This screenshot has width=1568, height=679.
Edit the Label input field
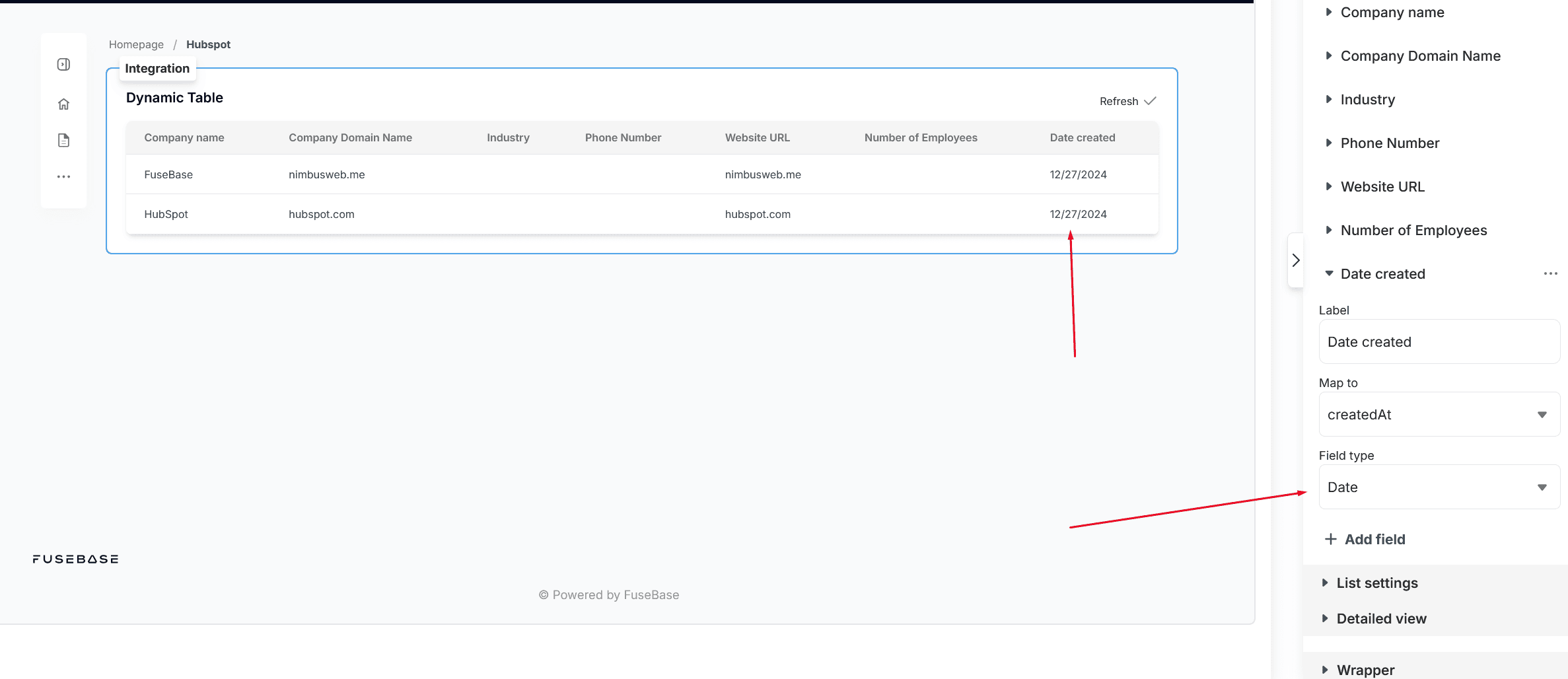point(1439,341)
